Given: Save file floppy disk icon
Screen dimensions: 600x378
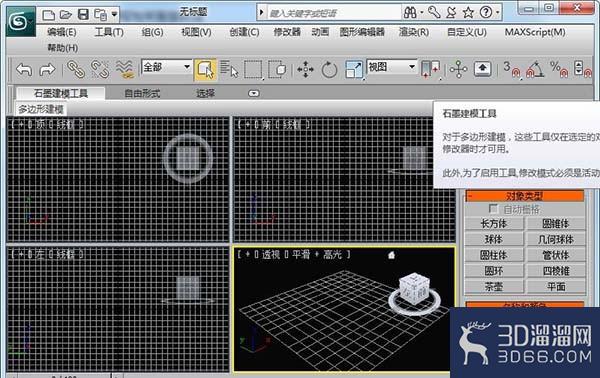Looking at the screenshot, I should coord(83,15).
